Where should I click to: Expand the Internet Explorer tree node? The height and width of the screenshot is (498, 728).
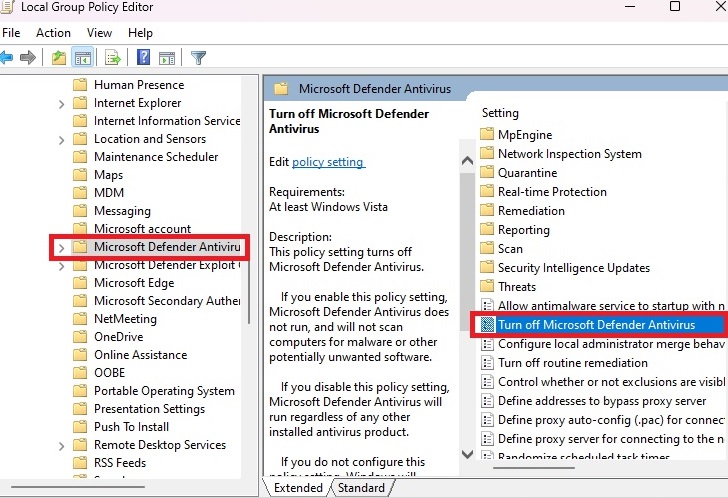click(61, 104)
